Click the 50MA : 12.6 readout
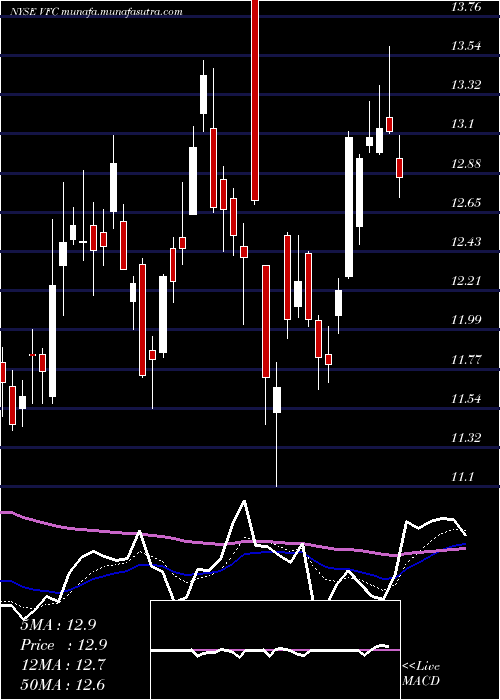This screenshot has height=700, width=500. click(x=63, y=684)
